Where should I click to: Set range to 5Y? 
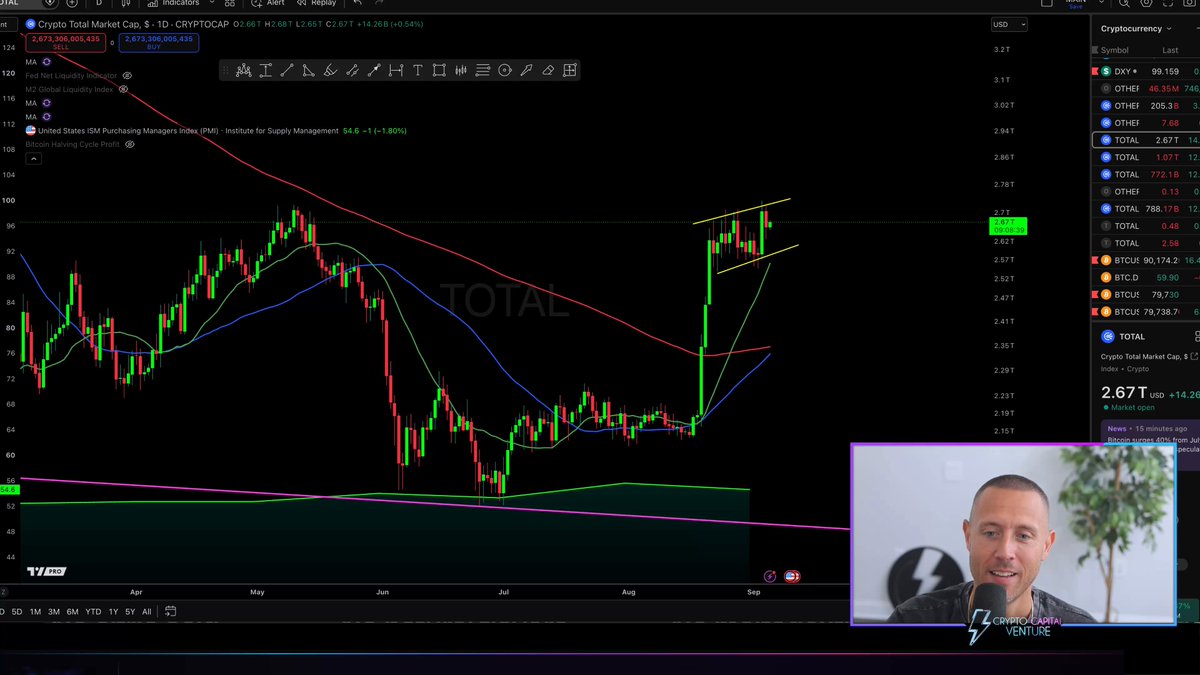click(x=130, y=611)
